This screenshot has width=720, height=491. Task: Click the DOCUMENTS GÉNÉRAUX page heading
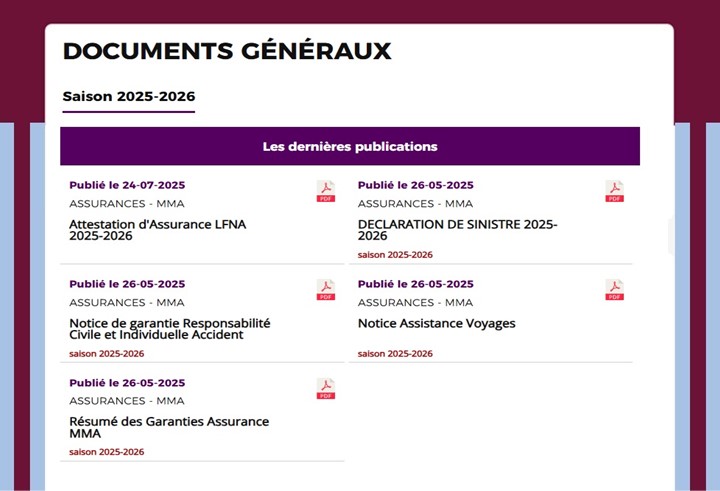227,51
